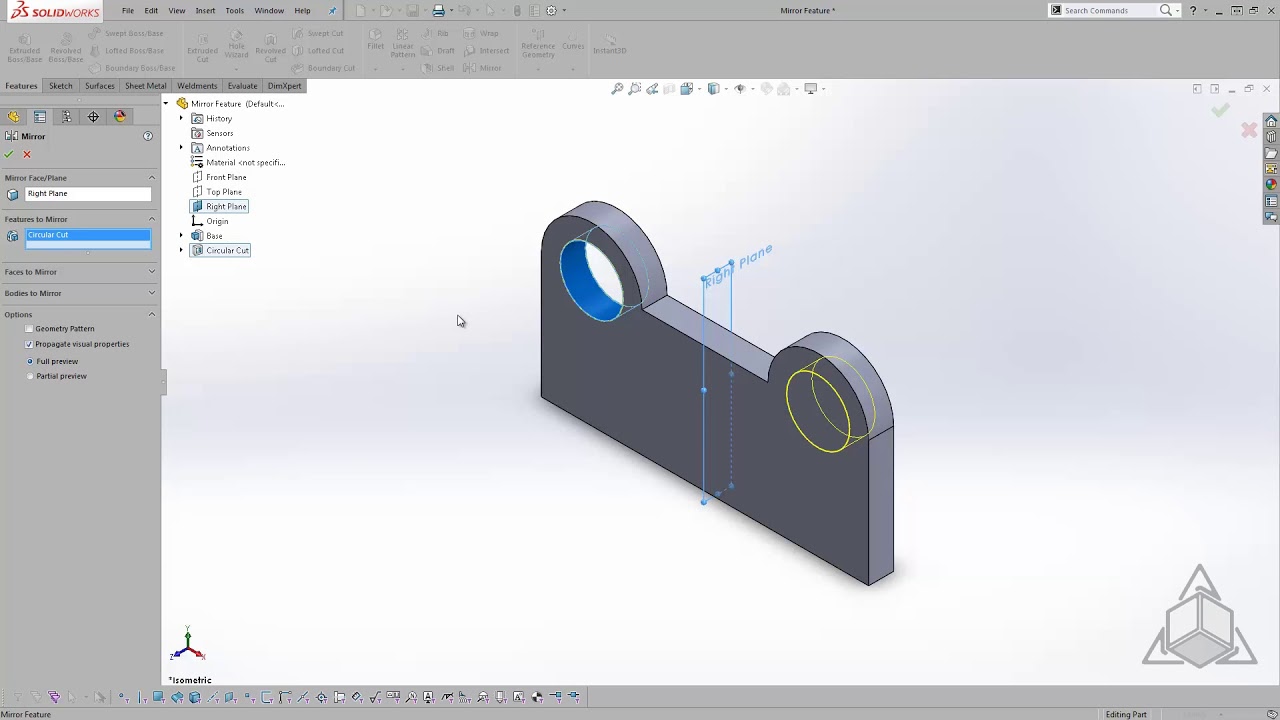Click Mirror Face/Plane selection box

pyautogui.click(x=88, y=194)
